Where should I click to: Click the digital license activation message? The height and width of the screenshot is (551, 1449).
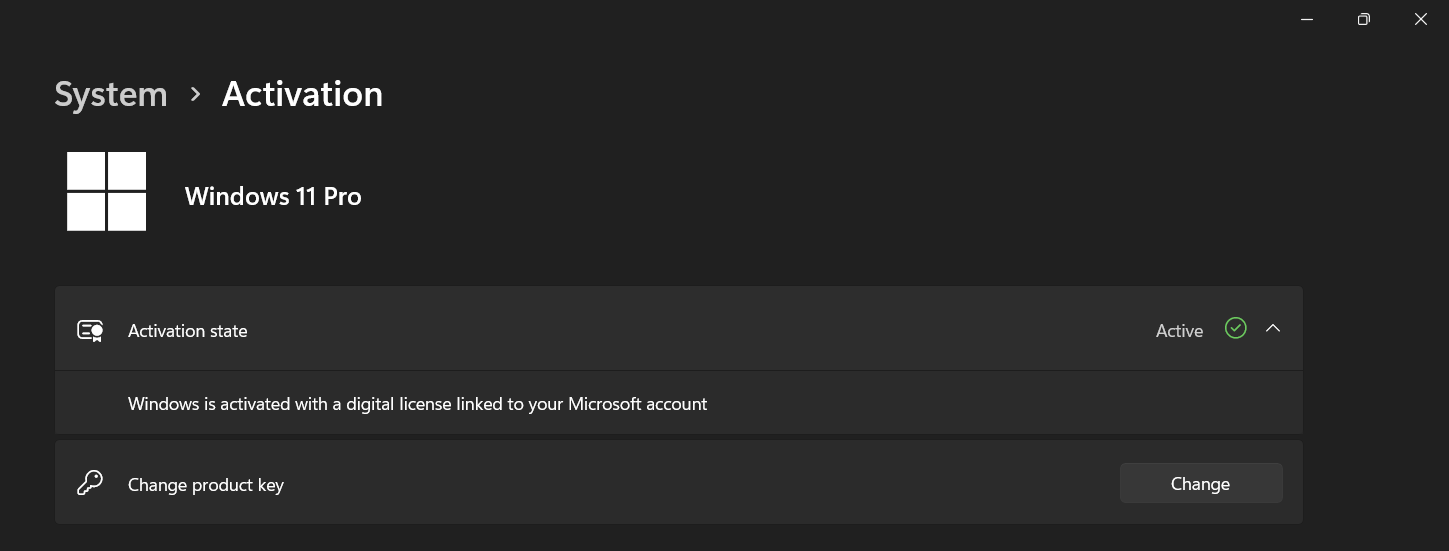[x=418, y=404]
